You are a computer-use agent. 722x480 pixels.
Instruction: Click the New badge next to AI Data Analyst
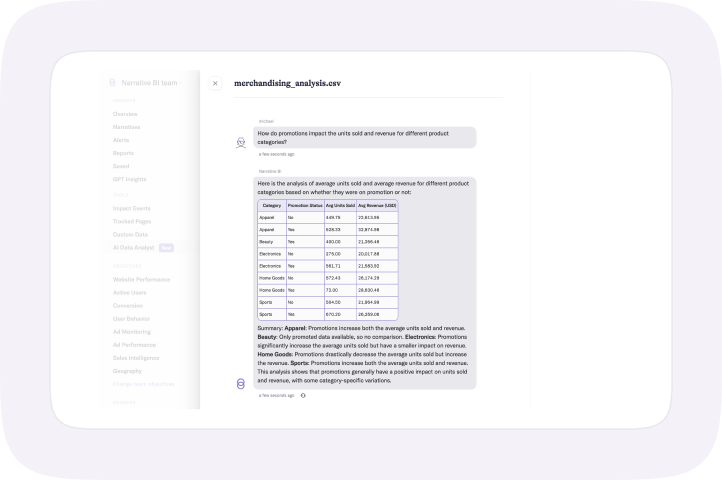pyautogui.click(x=166, y=248)
